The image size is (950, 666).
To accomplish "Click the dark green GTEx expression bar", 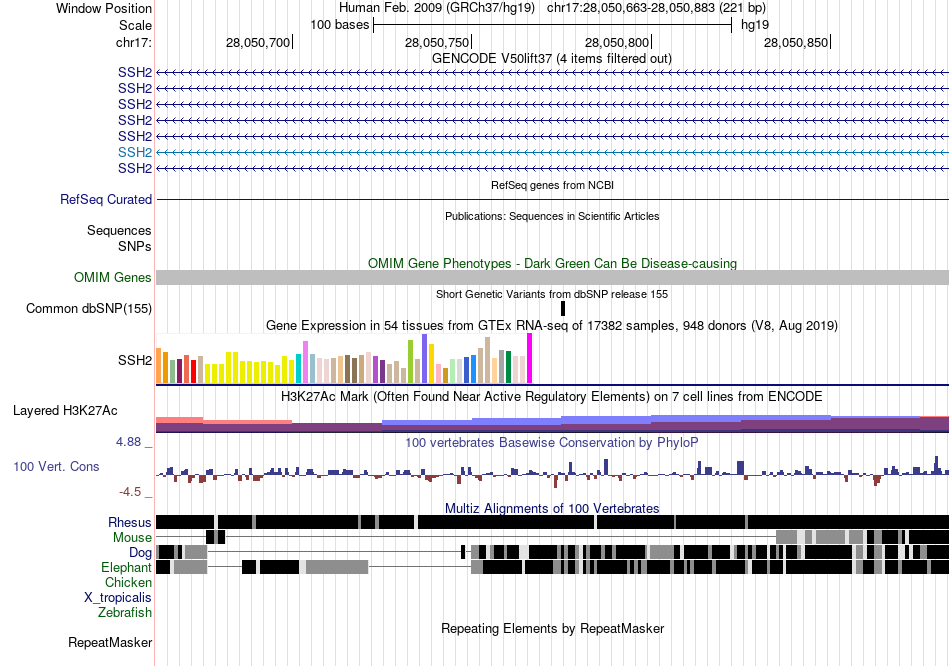I will (508, 367).
